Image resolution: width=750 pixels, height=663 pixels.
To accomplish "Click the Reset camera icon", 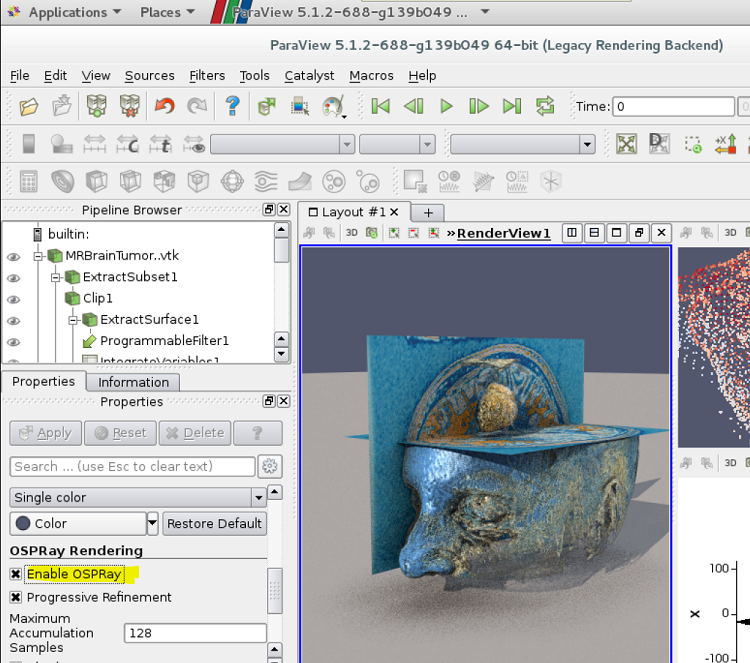I will pos(626,144).
